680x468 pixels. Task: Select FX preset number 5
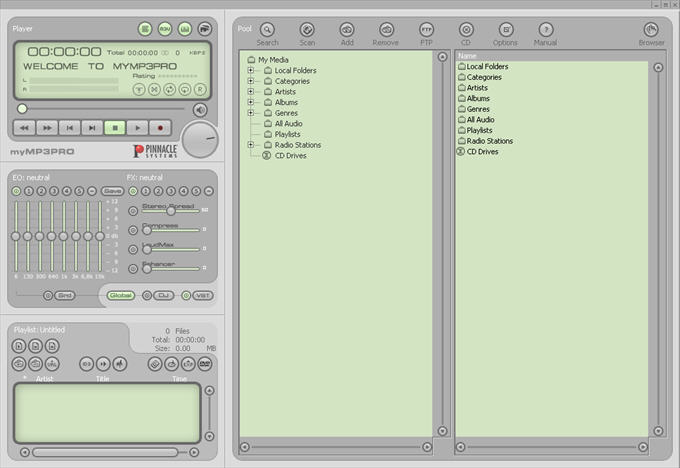(196, 191)
